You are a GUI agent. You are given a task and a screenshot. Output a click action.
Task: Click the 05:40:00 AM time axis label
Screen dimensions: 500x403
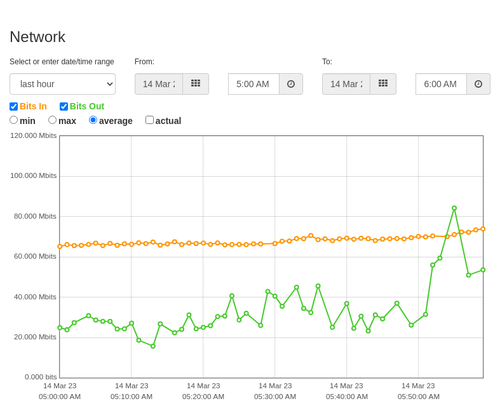pos(347,397)
